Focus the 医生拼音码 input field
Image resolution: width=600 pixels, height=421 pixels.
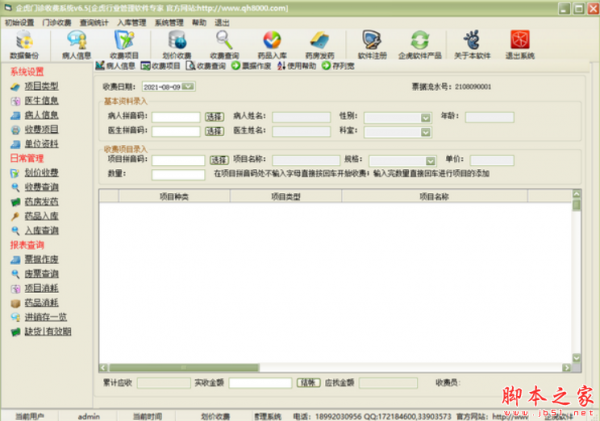point(176,132)
